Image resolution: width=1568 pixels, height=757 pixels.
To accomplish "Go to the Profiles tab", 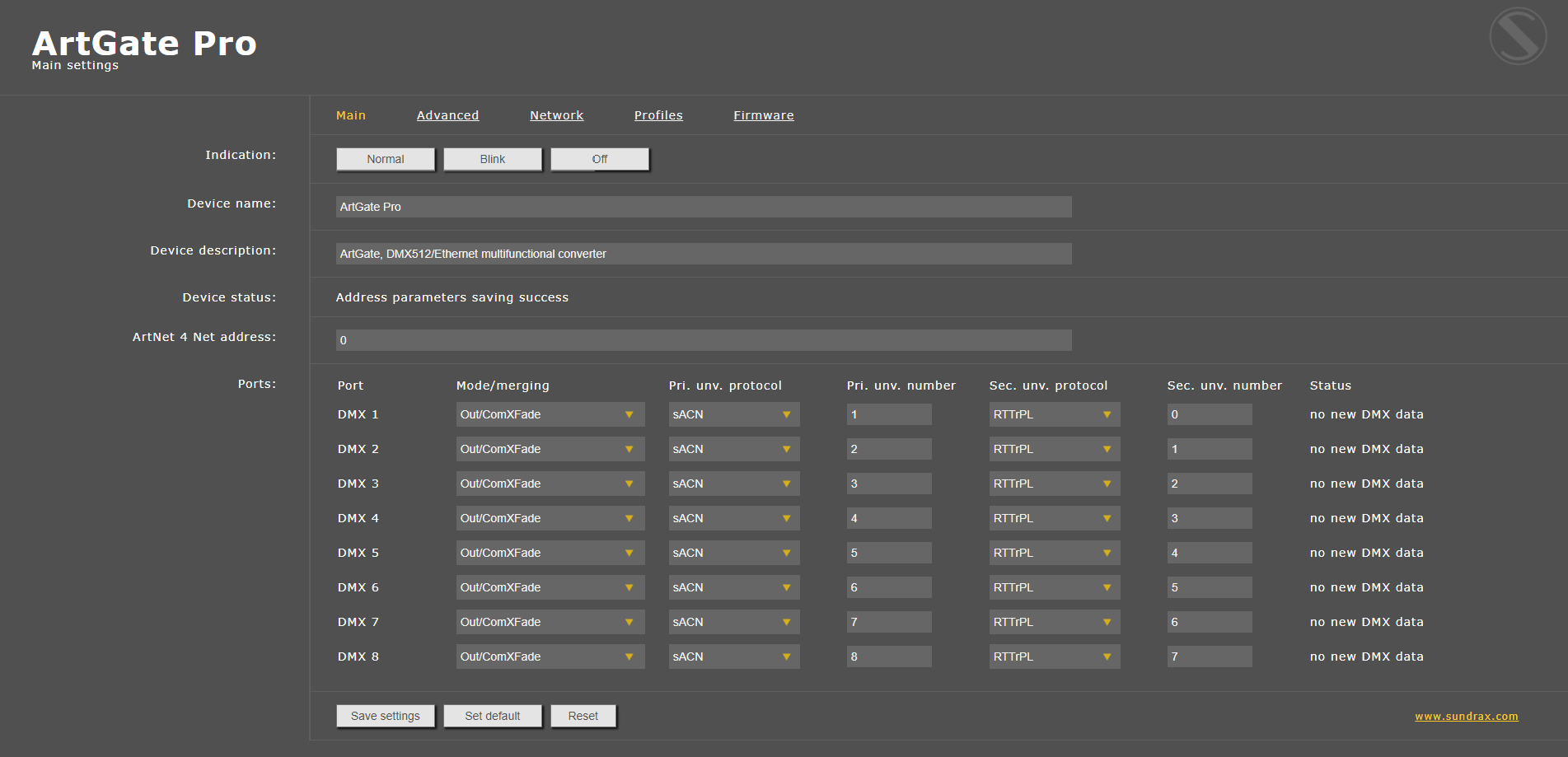I will [x=658, y=115].
